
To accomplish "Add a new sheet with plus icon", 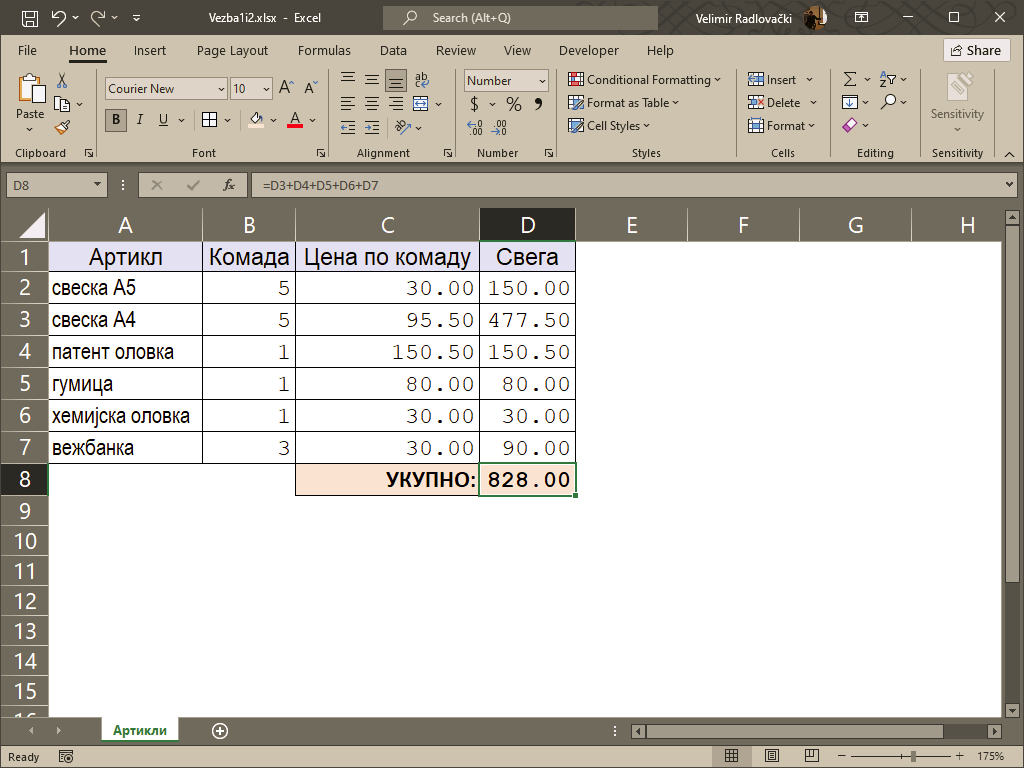I will (220, 731).
